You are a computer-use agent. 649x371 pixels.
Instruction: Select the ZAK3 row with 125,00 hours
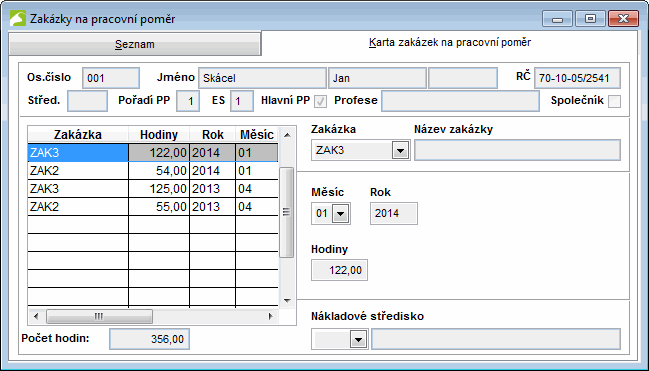coord(153,189)
